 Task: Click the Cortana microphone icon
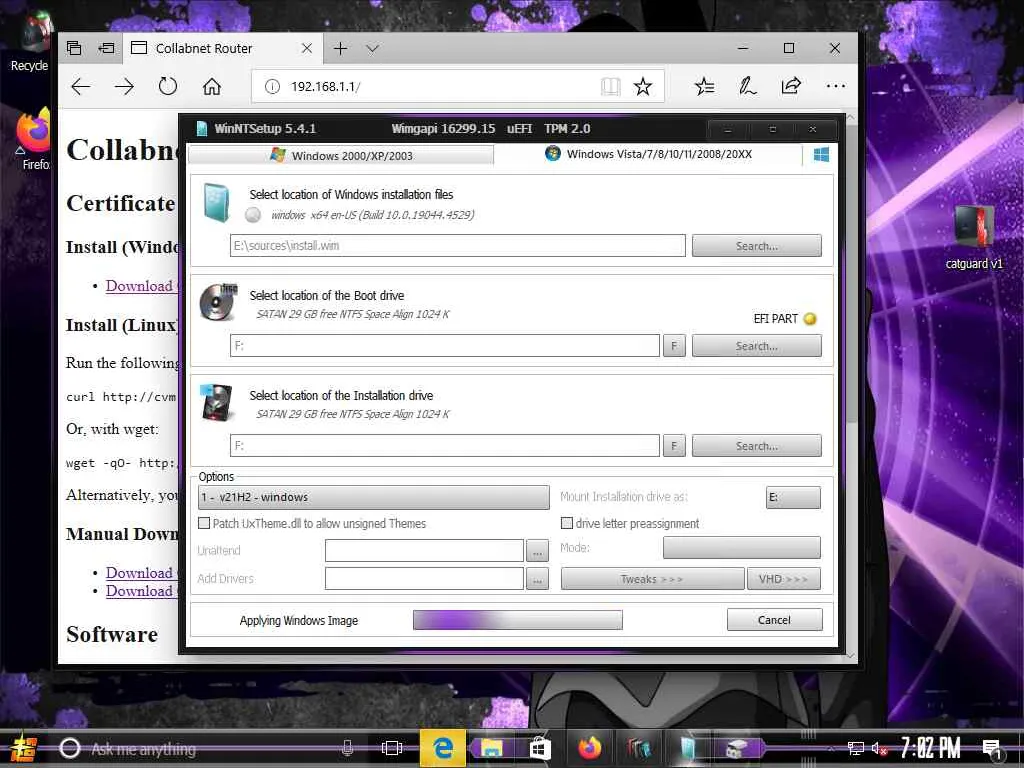point(347,748)
